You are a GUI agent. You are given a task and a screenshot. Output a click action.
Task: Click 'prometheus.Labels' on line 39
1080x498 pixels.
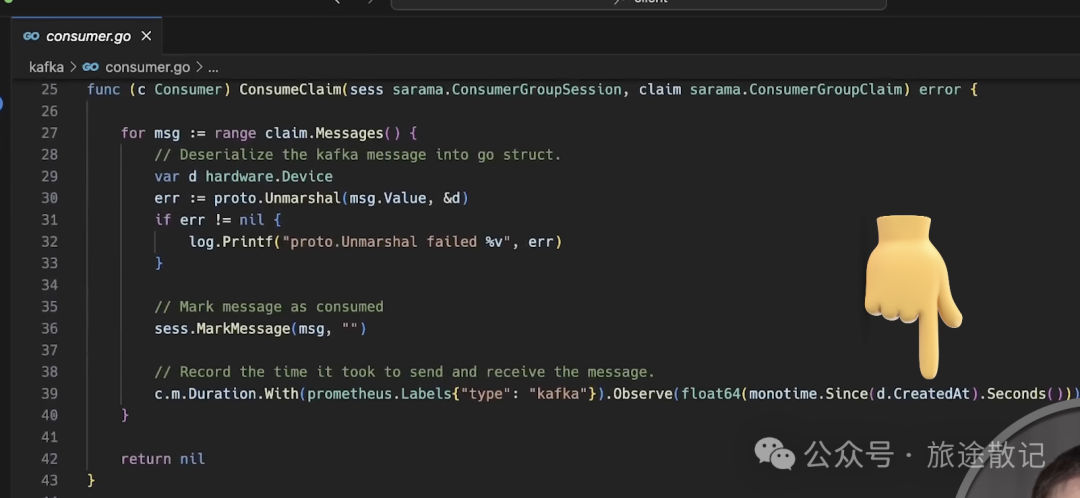pyautogui.click(x=380, y=394)
